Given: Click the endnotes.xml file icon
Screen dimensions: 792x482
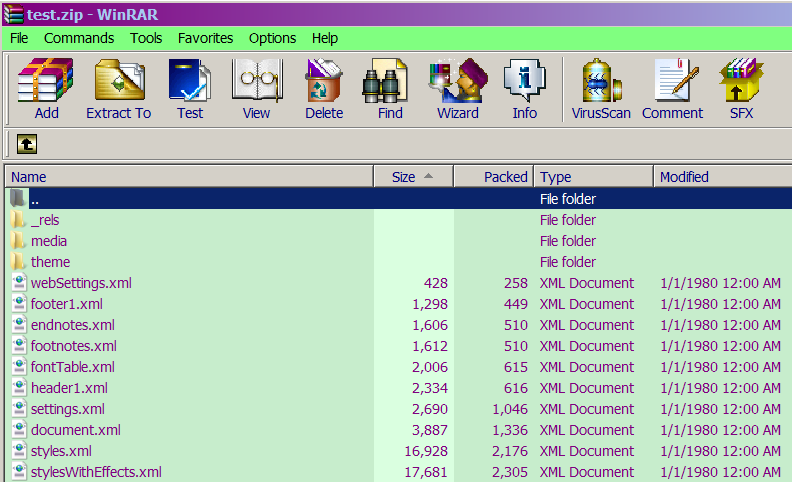Looking at the screenshot, I should 19,324.
